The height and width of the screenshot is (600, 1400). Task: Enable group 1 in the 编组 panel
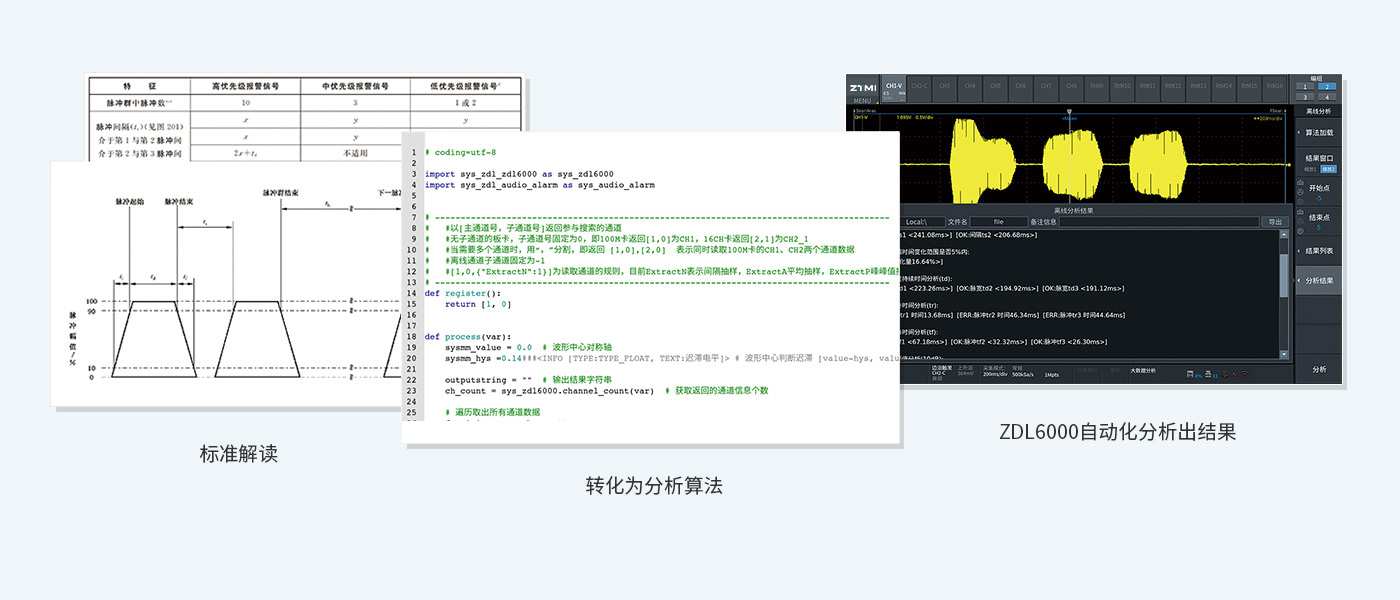[1306, 88]
